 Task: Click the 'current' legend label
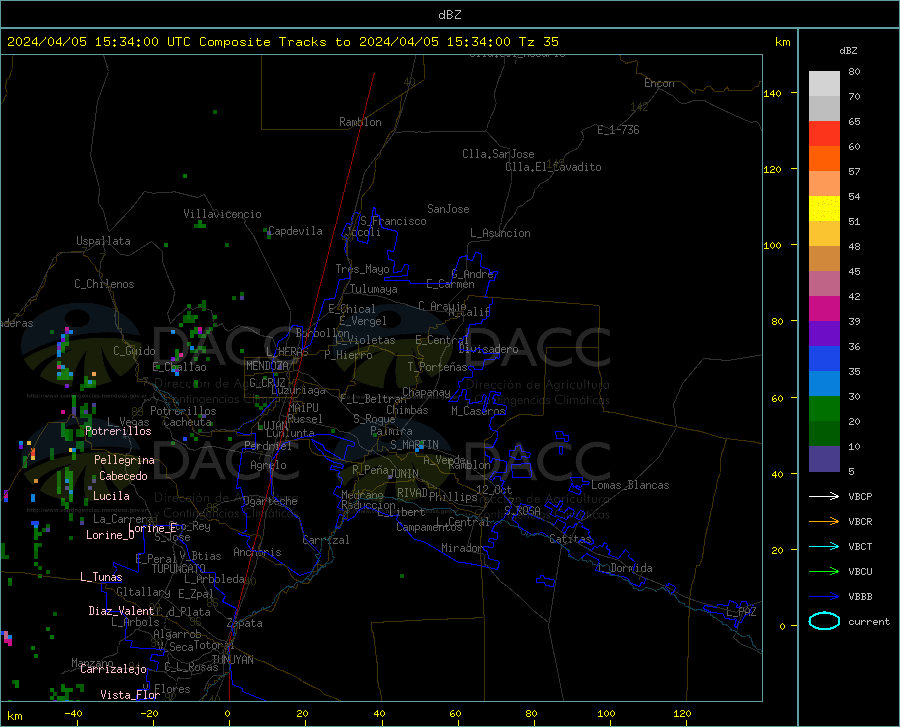(869, 622)
